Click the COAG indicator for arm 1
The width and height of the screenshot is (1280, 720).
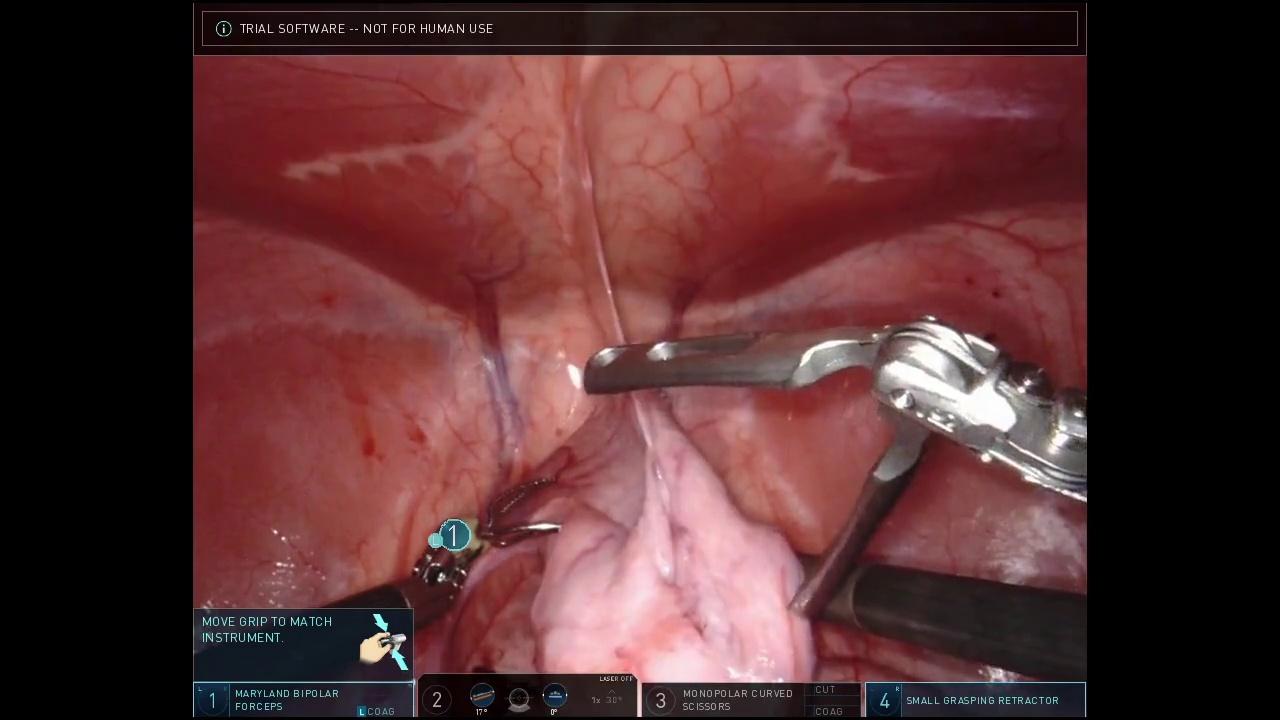pyautogui.click(x=377, y=712)
